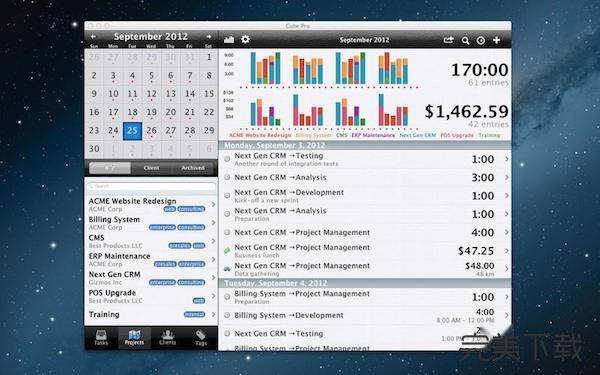600x375 pixels.
Task: Click the project search field
Action: click(151, 186)
